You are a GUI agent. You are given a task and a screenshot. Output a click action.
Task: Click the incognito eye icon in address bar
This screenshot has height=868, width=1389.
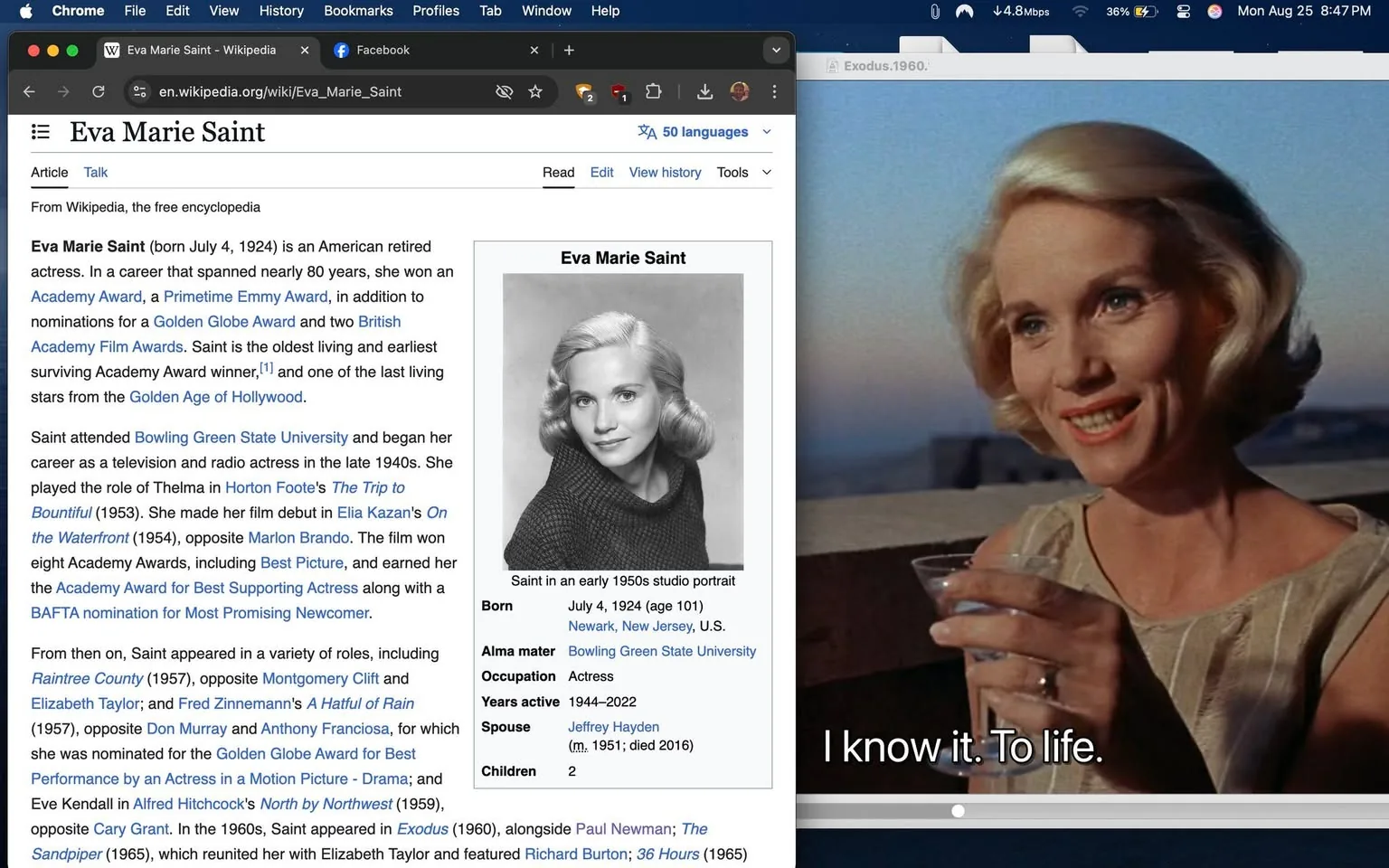click(504, 91)
